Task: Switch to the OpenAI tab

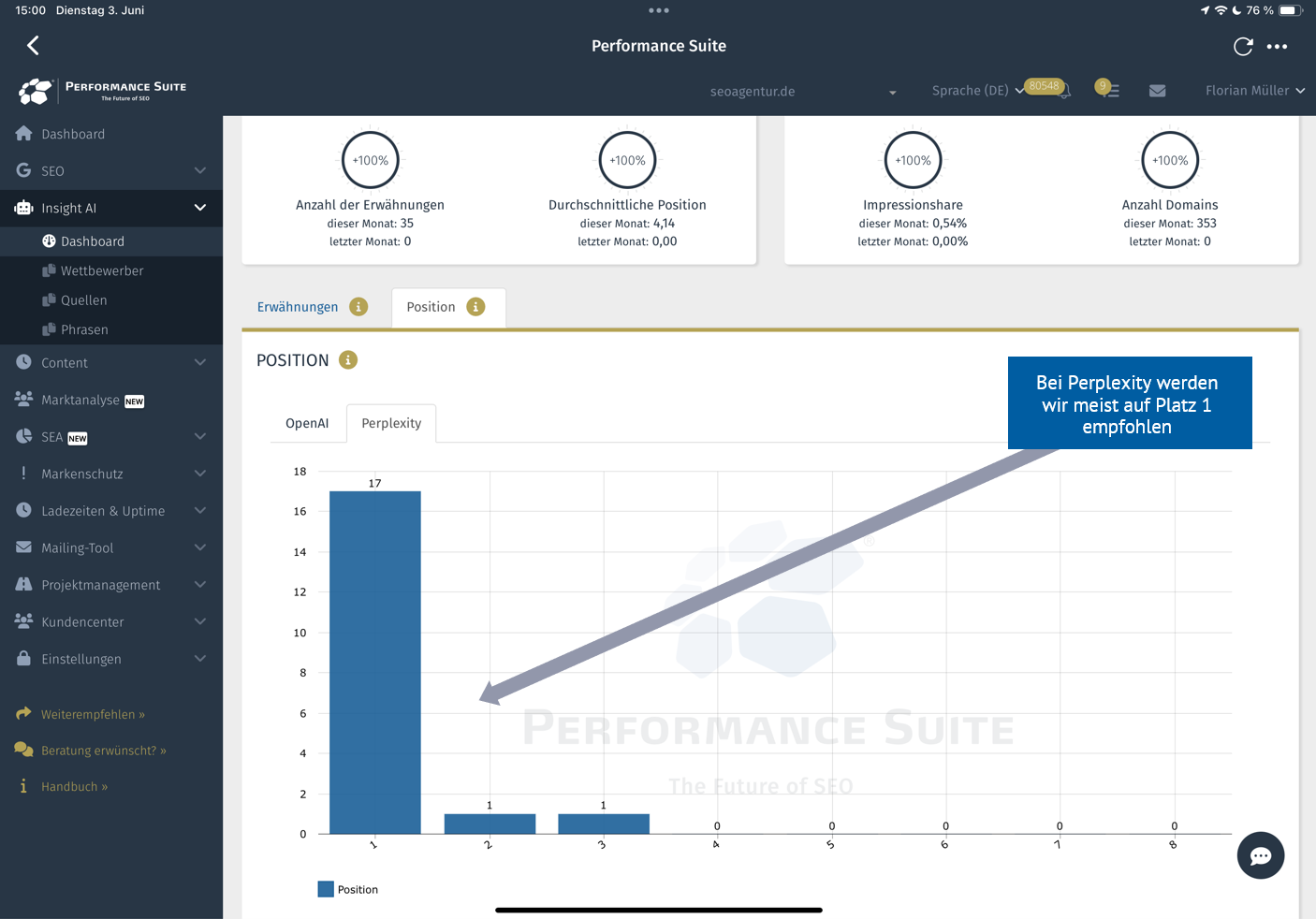Action: coord(307,423)
